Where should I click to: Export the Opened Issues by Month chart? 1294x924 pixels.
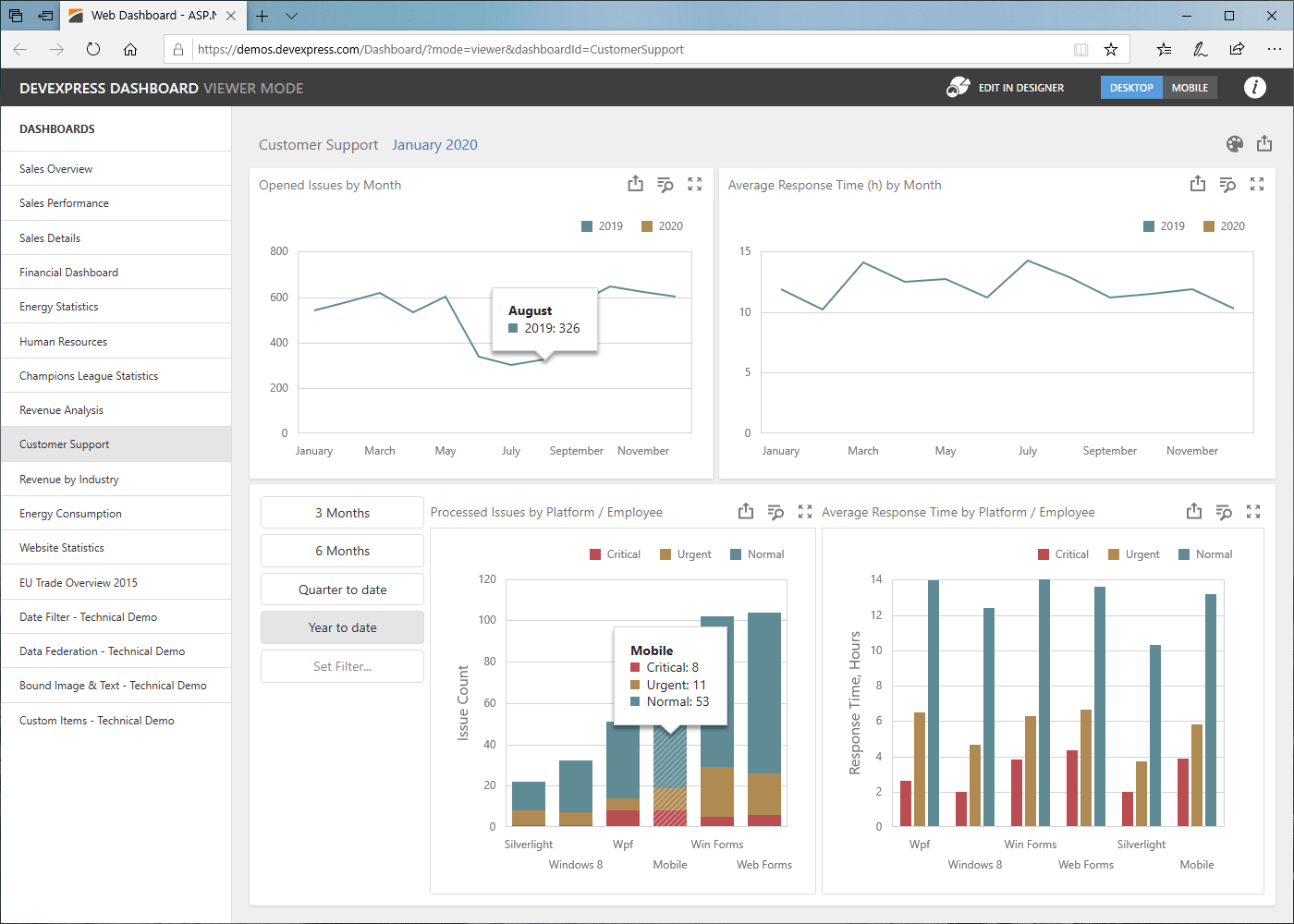[x=635, y=184]
